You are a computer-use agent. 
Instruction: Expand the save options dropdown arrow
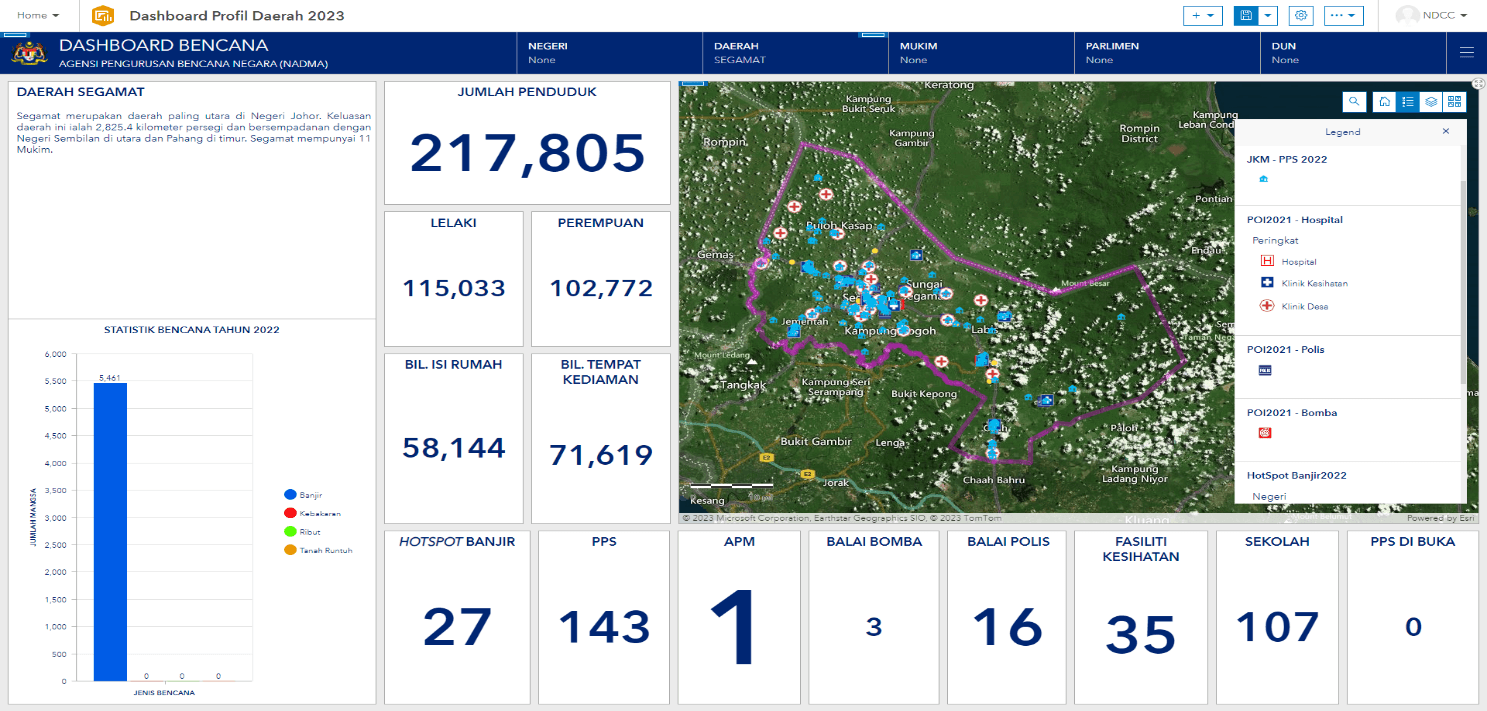[x=1269, y=15]
